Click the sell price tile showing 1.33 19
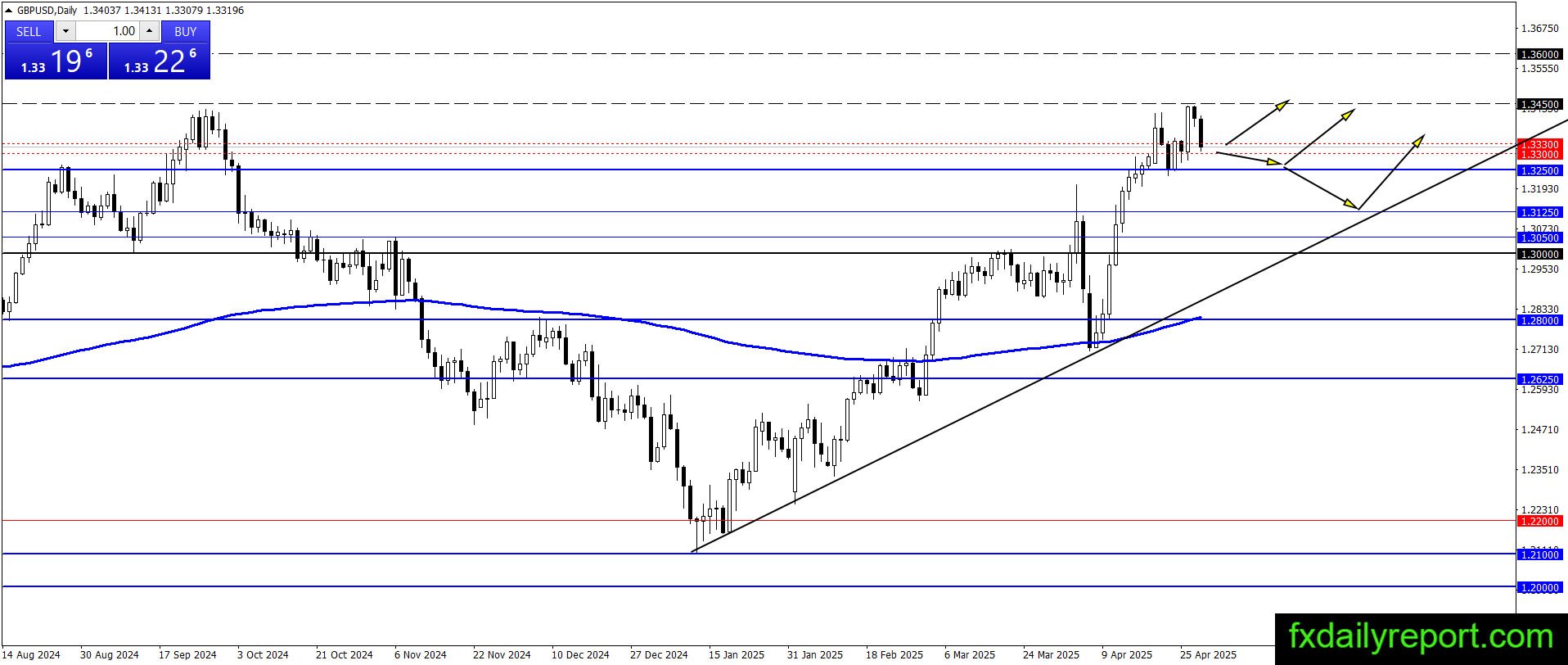 56,61
